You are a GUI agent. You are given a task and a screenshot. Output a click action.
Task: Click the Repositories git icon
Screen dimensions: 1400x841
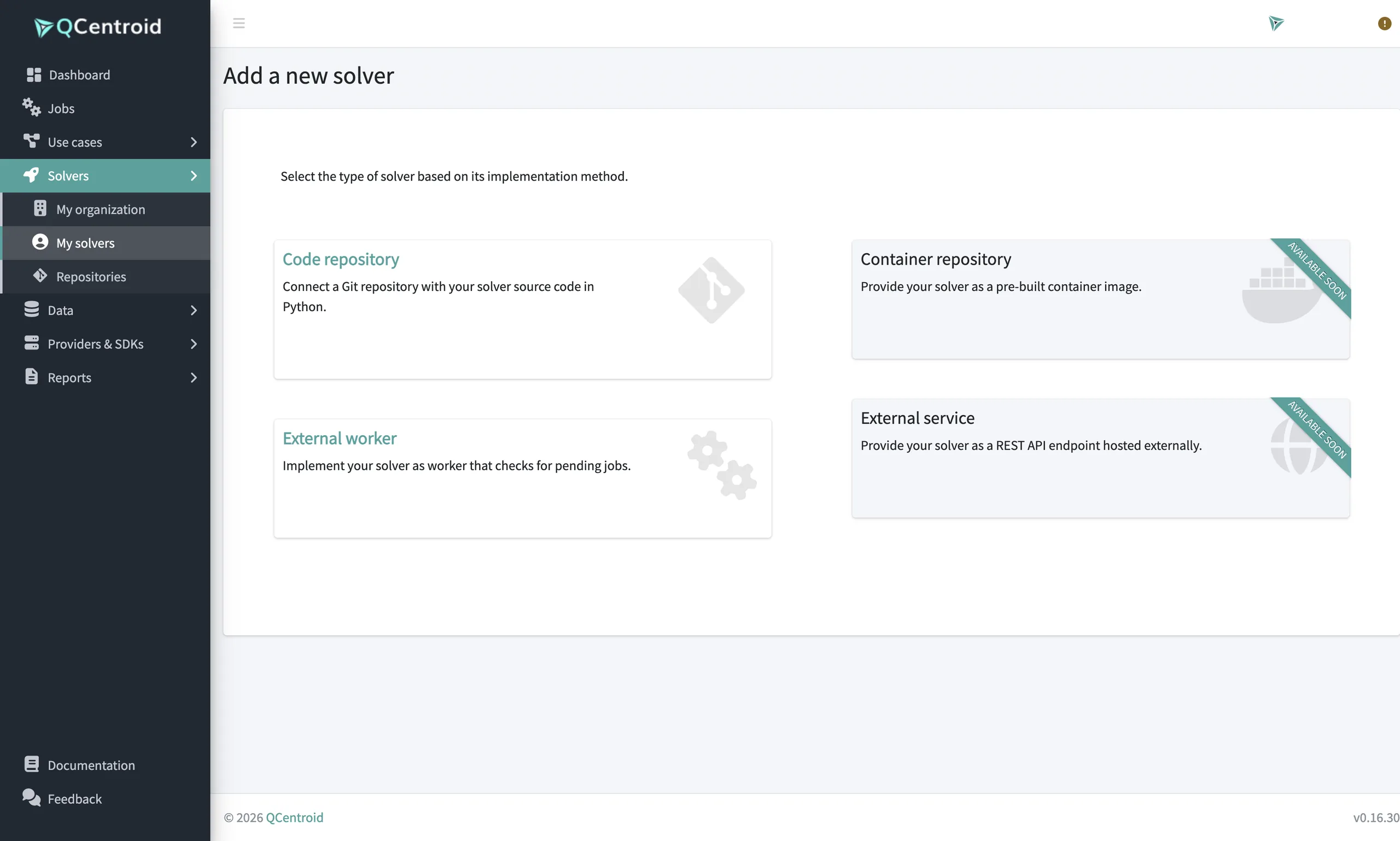coord(40,276)
